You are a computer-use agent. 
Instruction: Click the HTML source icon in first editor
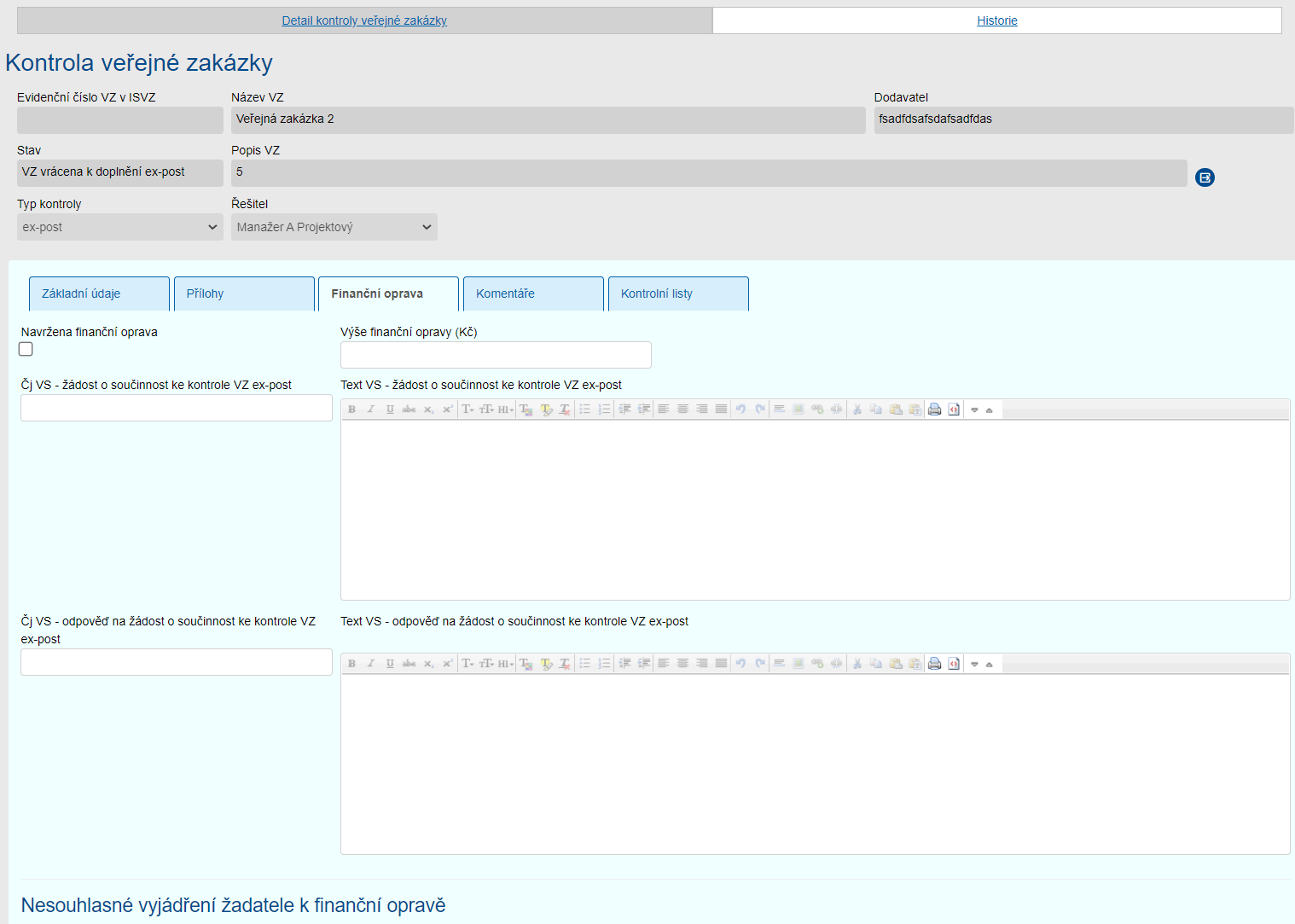[954, 410]
